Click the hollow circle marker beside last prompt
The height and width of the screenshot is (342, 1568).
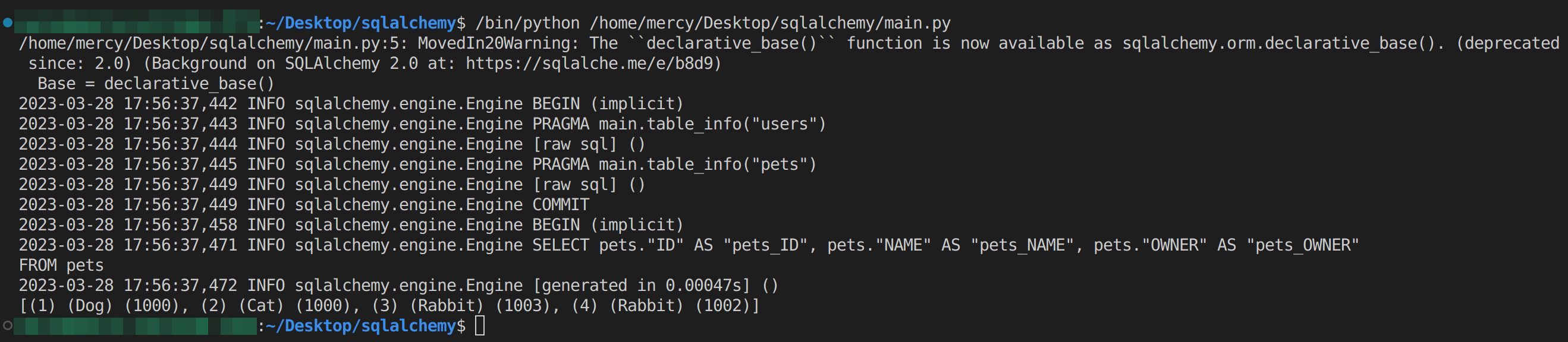[x=7, y=325]
